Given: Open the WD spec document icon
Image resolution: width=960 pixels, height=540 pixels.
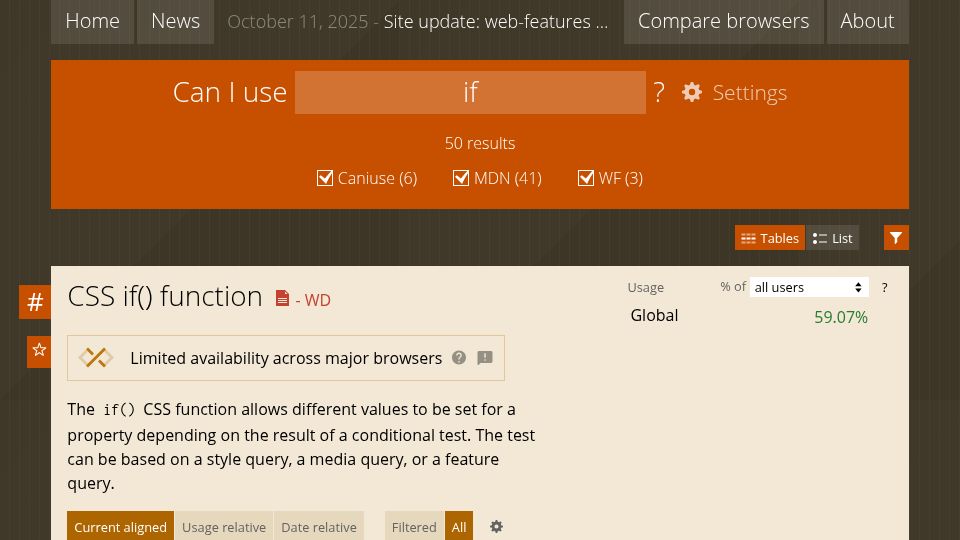Looking at the screenshot, I should point(282,298).
